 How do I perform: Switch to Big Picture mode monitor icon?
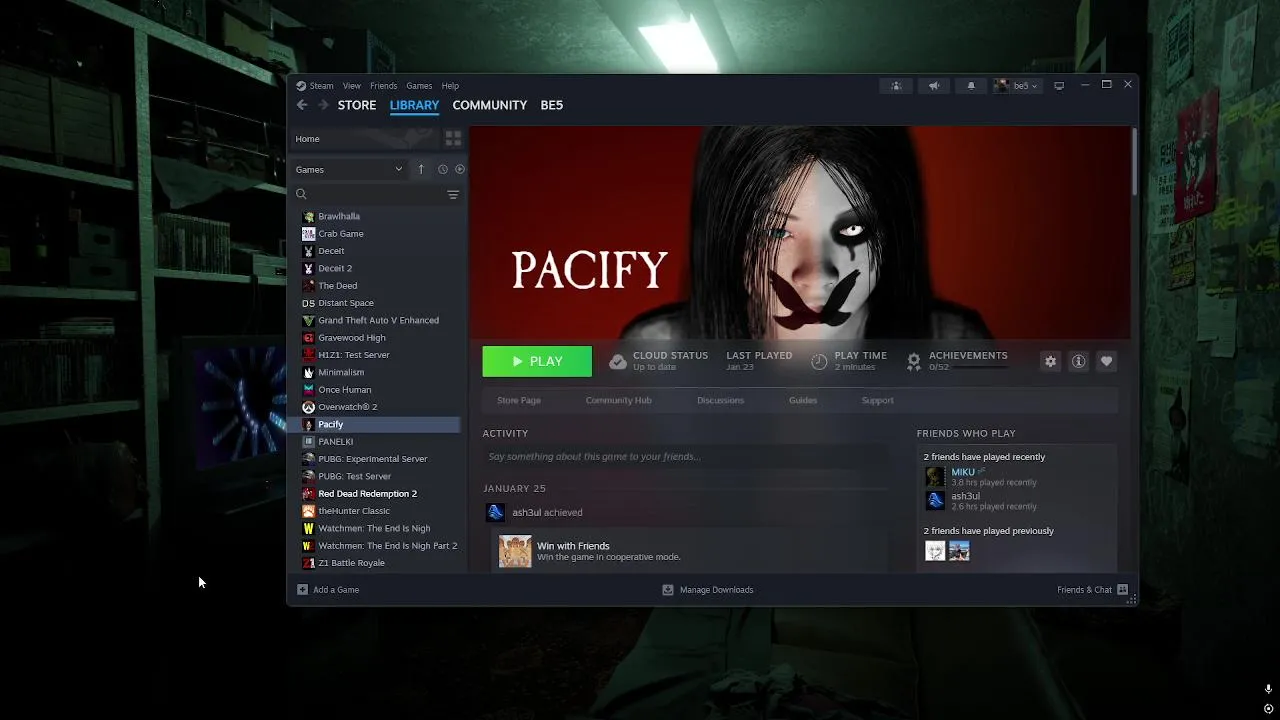click(1059, 86)
